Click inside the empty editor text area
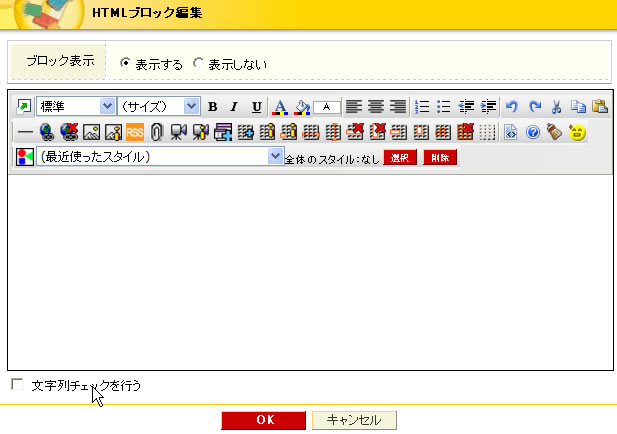This screenshot has width=617, height=434. click(x=310, y=272)
